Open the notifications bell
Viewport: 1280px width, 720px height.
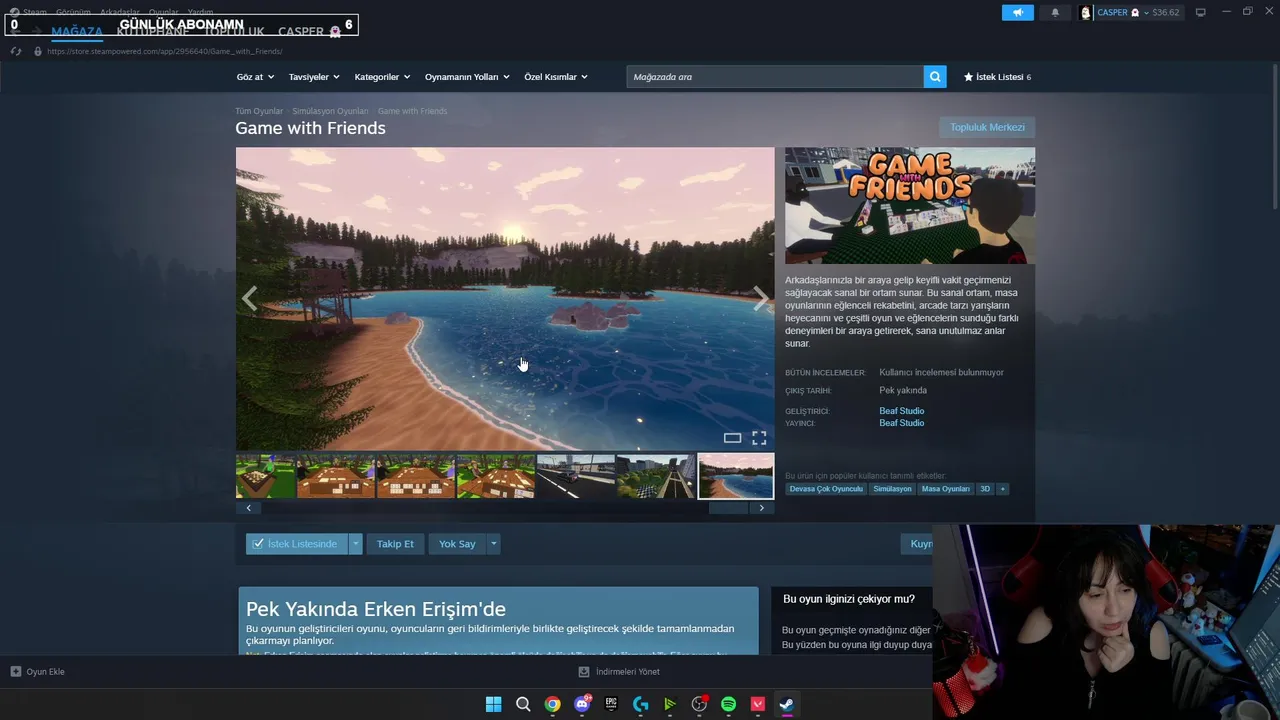pyautogui.click(x=1055, y=13)
